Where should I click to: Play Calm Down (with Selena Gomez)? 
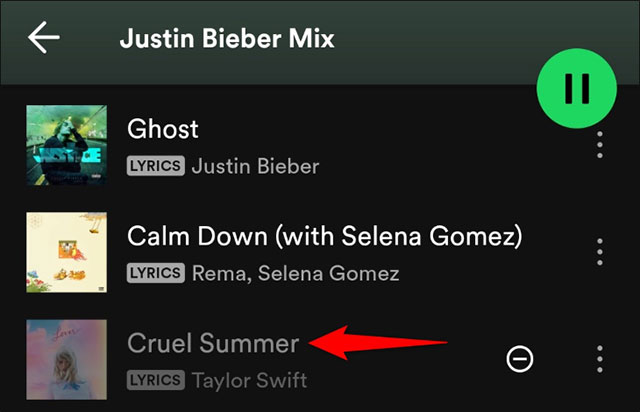coord(325,237)
